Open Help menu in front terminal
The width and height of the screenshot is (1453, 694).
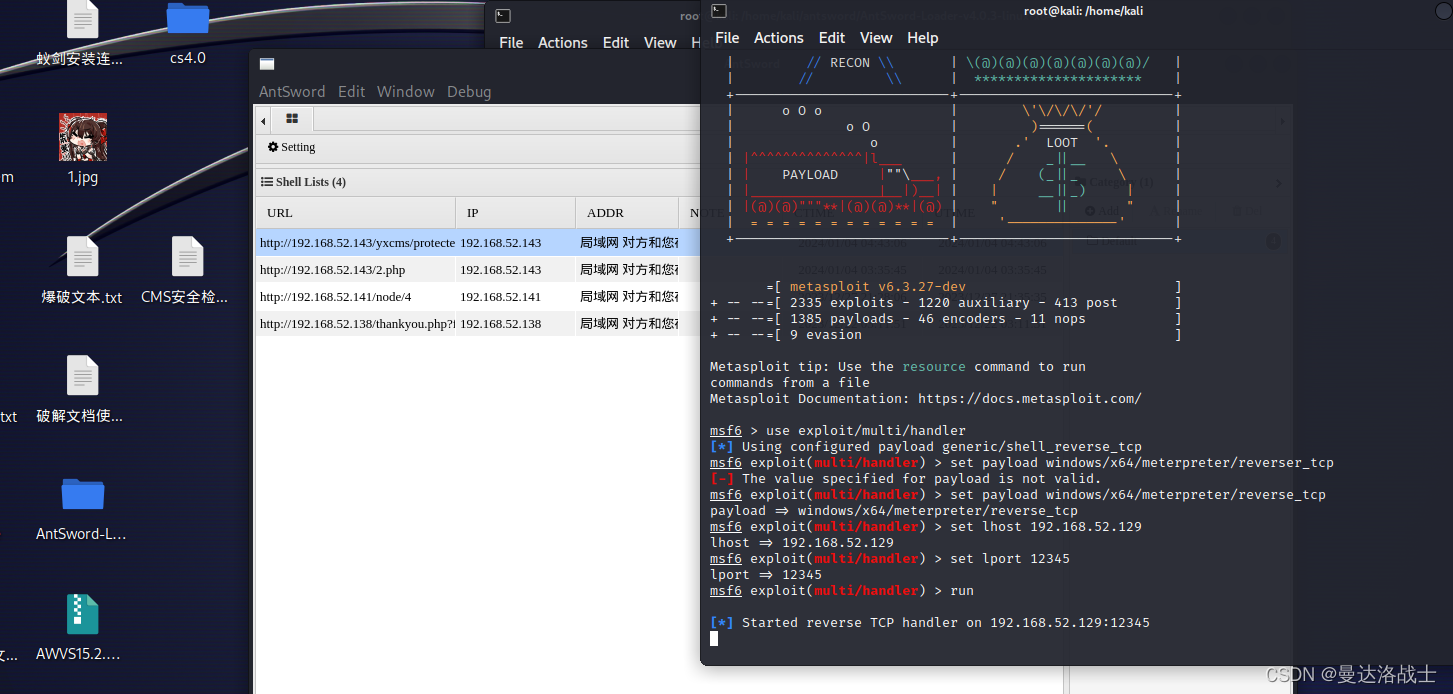pos(923,37)
